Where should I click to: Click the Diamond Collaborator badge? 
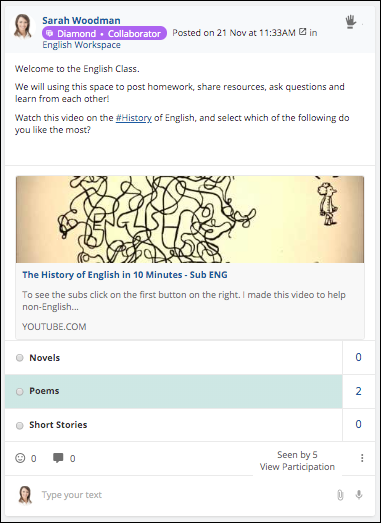pos(104,33)
